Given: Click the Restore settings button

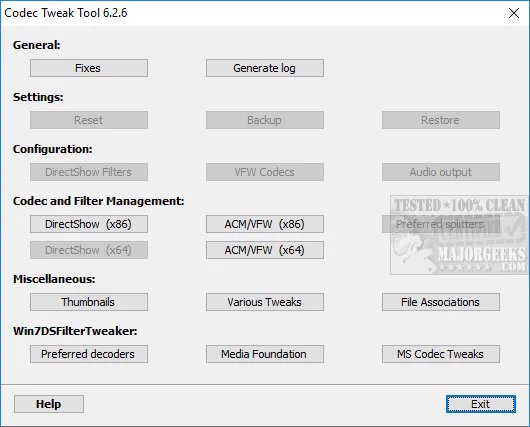Looking at the screenshot, I should [x=441, y=120].
